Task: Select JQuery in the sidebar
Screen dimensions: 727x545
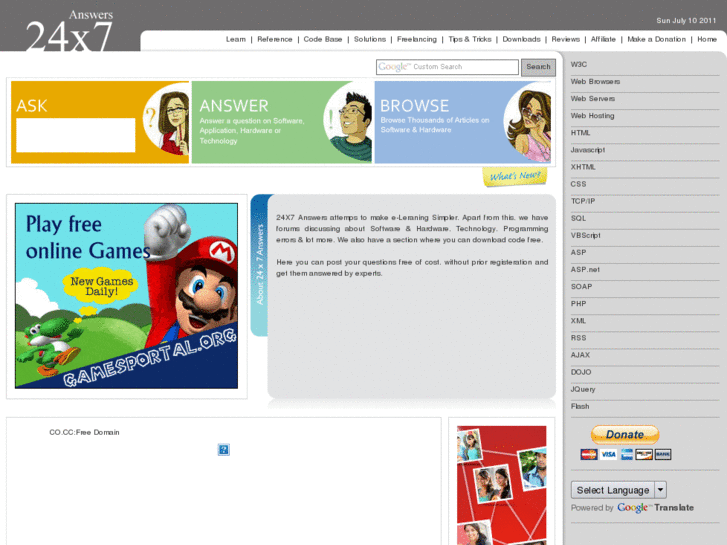Action: pyautogui.click(x=583, y=389)
